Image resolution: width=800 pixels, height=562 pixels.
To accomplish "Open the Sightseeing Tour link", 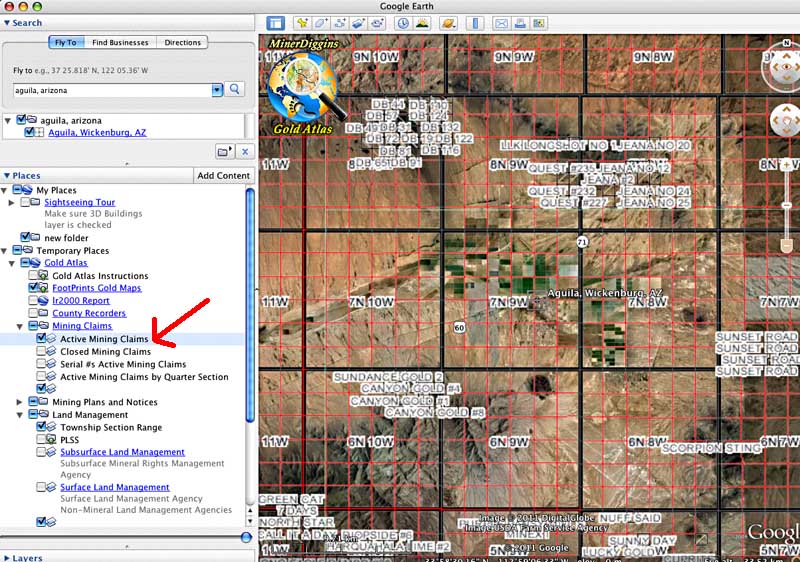I will (x=80, y=202).
